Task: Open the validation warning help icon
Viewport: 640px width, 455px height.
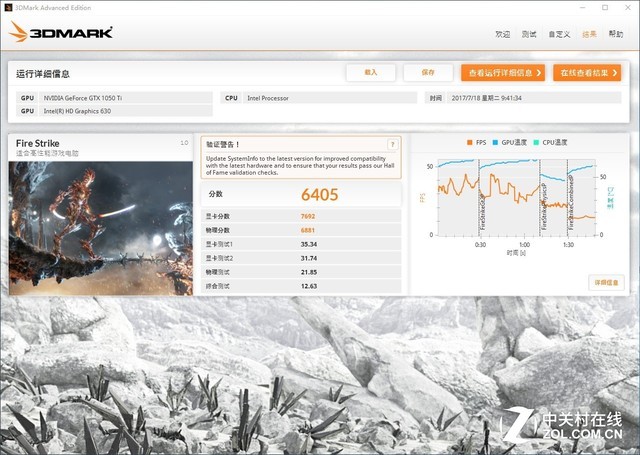Action: (392, 144)
